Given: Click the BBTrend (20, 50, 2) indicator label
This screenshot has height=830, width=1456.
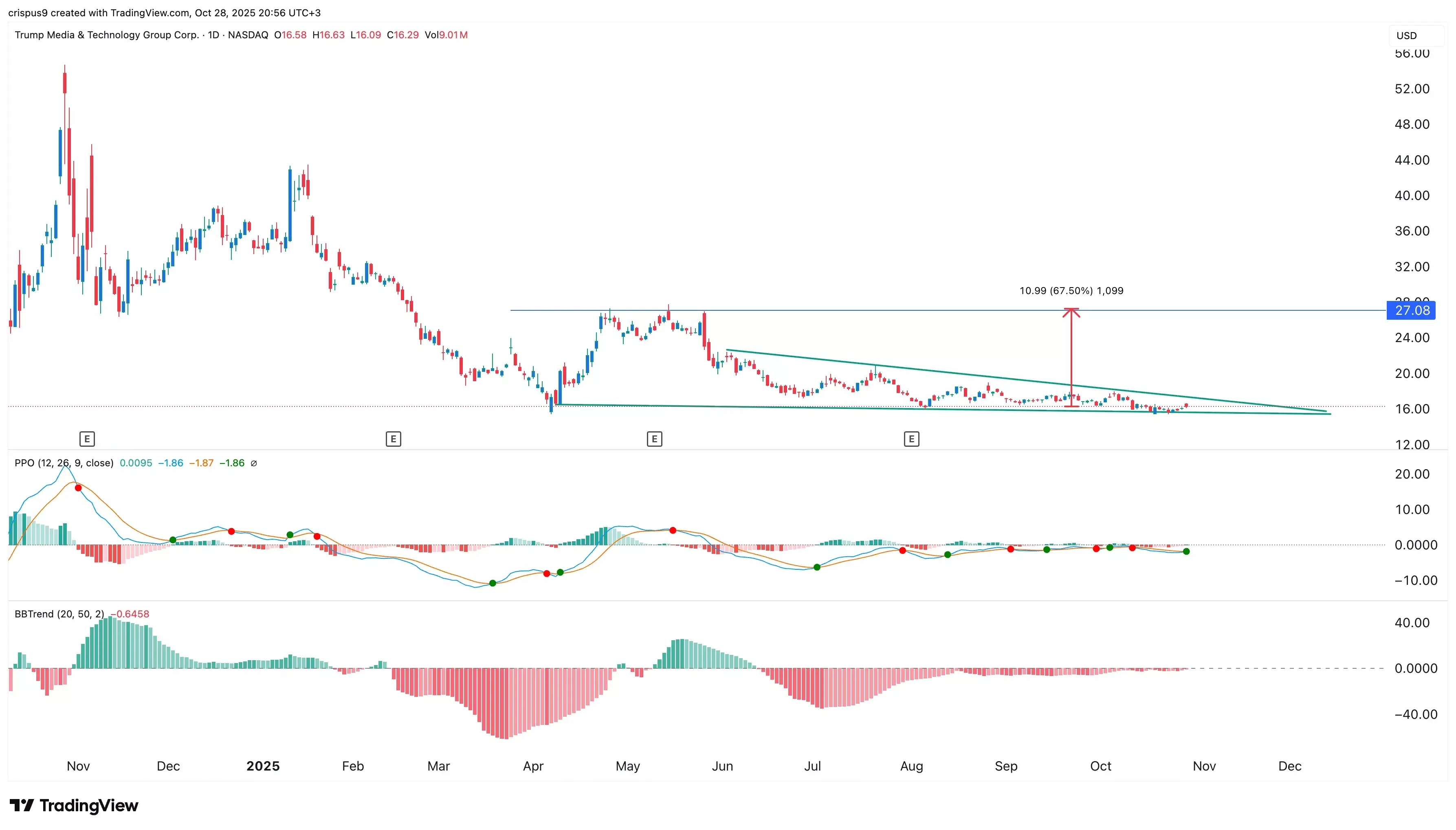Looking at the screenshot, I should coord(59,614).
